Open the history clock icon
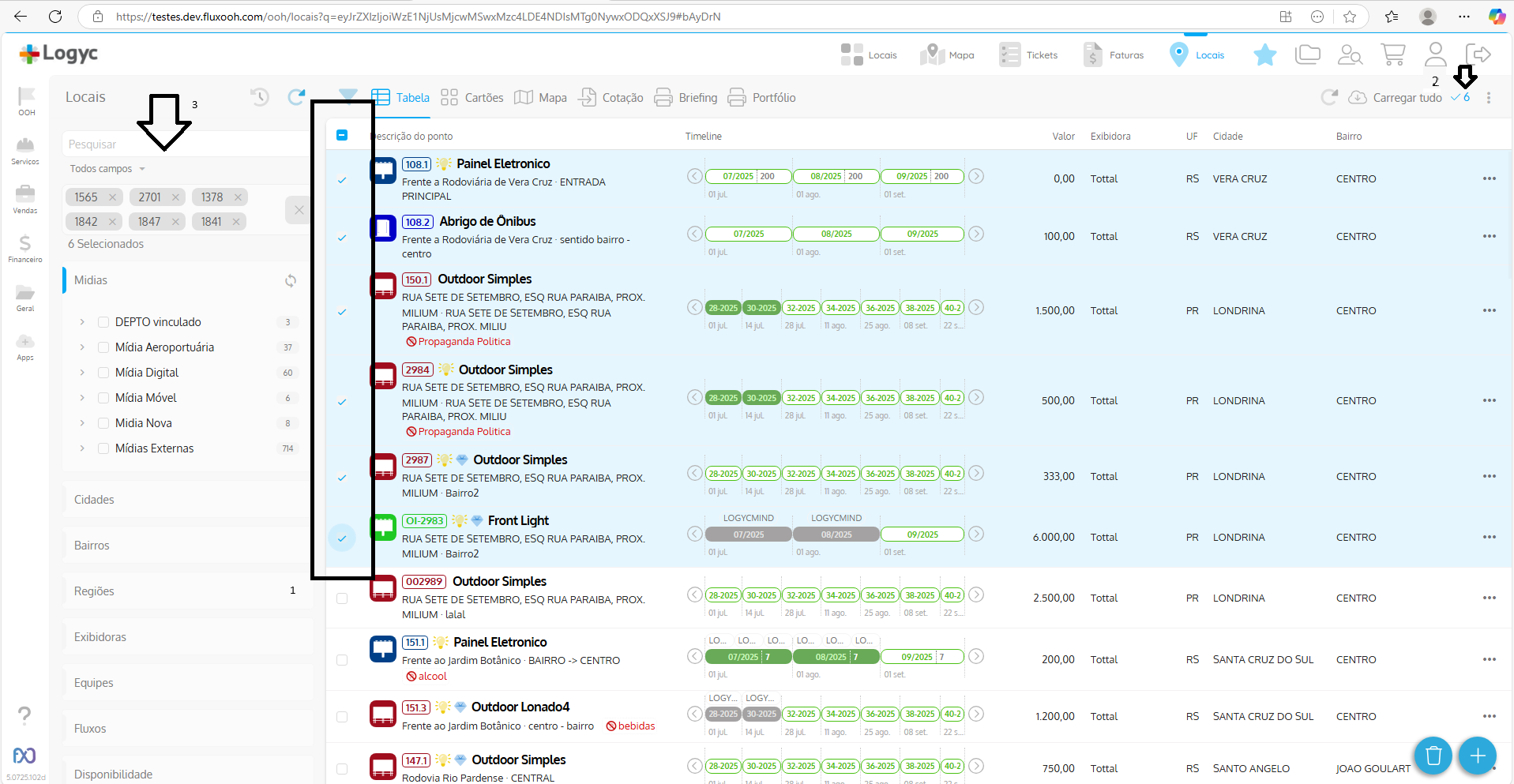The width and height of the screenshot is (1514, 784). (x=260, y=97)
